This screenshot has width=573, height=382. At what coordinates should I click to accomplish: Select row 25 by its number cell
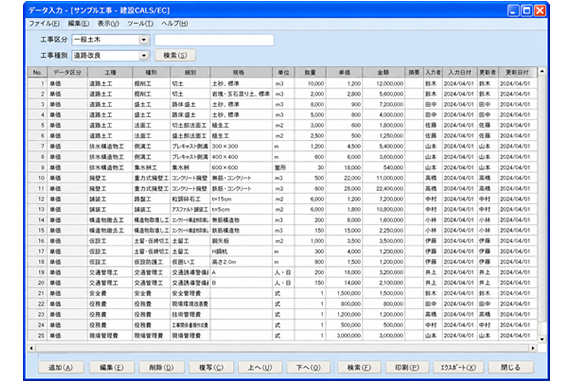[x=38, y=336]
